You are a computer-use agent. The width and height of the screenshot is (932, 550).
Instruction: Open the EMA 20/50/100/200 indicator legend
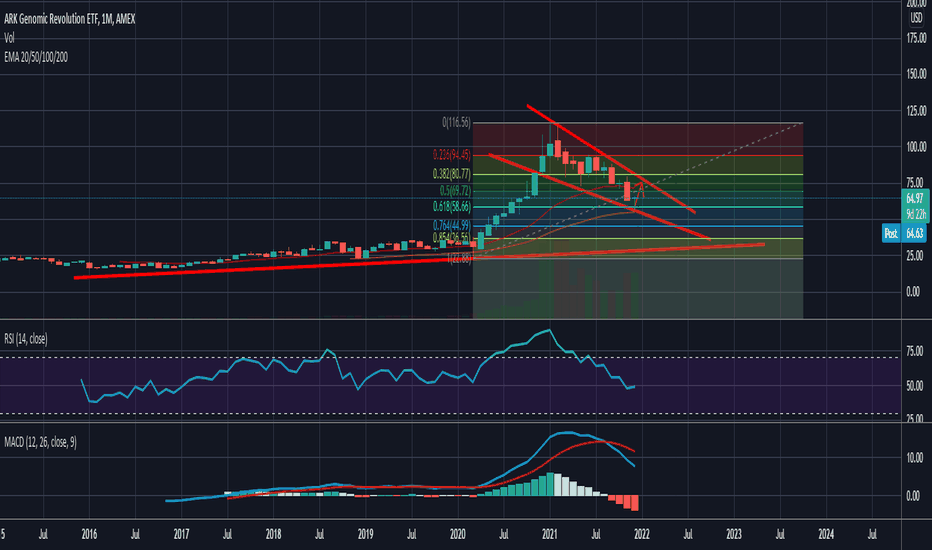(x=36, y=57)
